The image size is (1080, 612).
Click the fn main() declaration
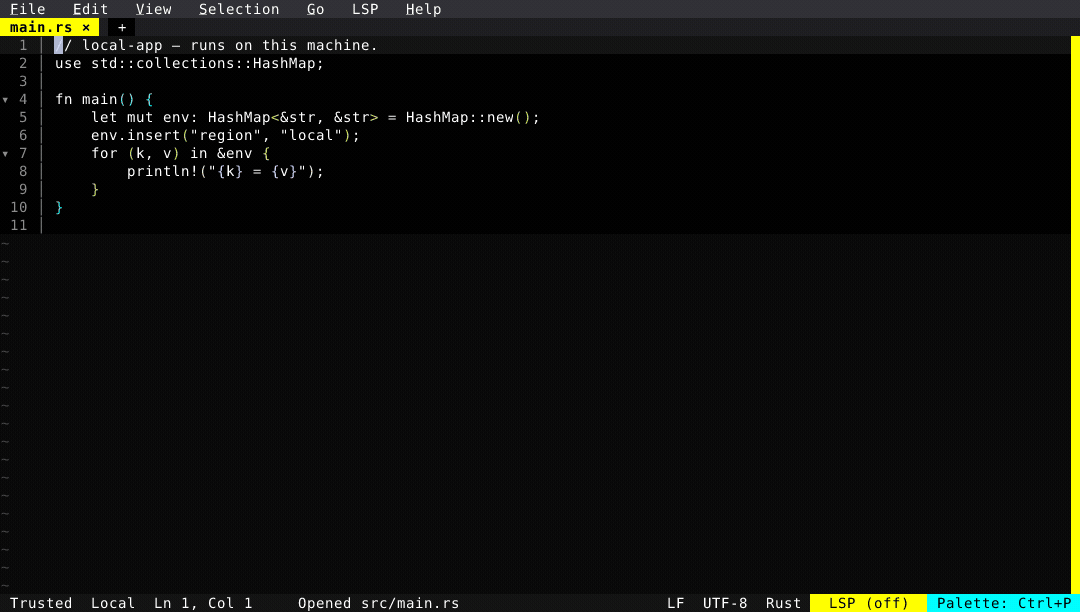pyautogui.click(x=104, y=99)
